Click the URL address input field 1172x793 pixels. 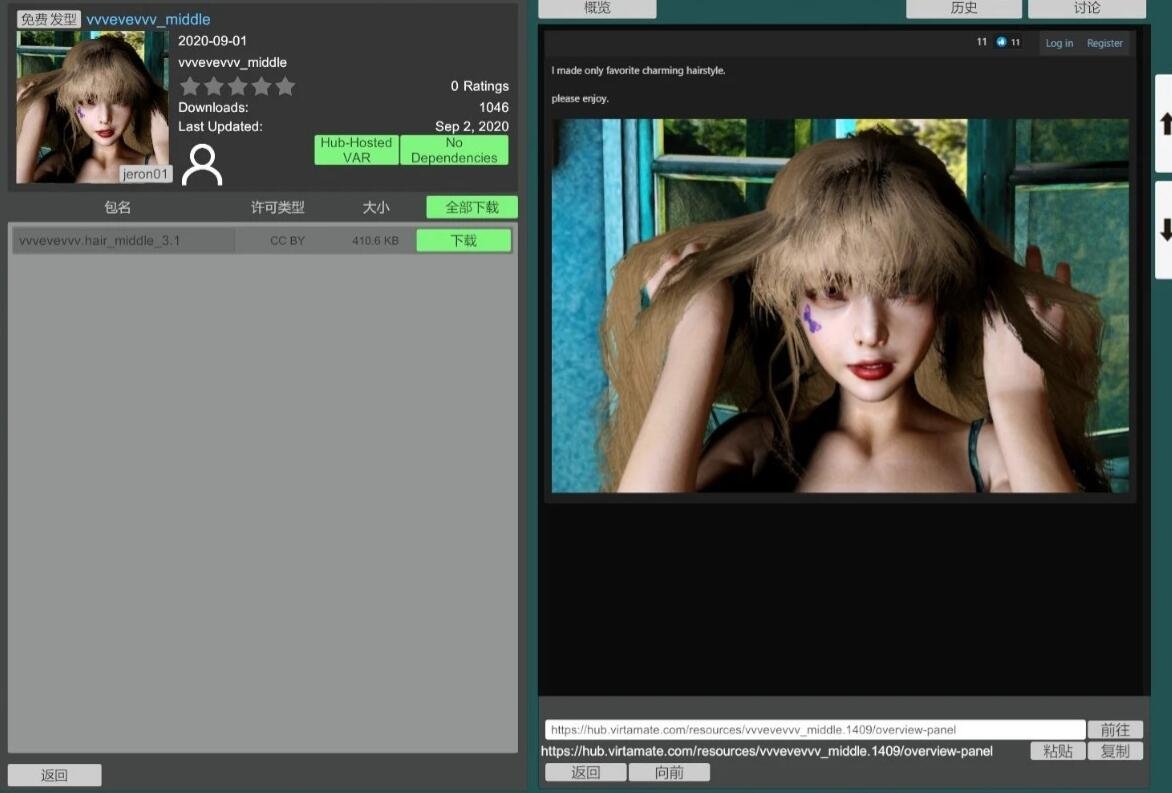(x=814, y=730)
